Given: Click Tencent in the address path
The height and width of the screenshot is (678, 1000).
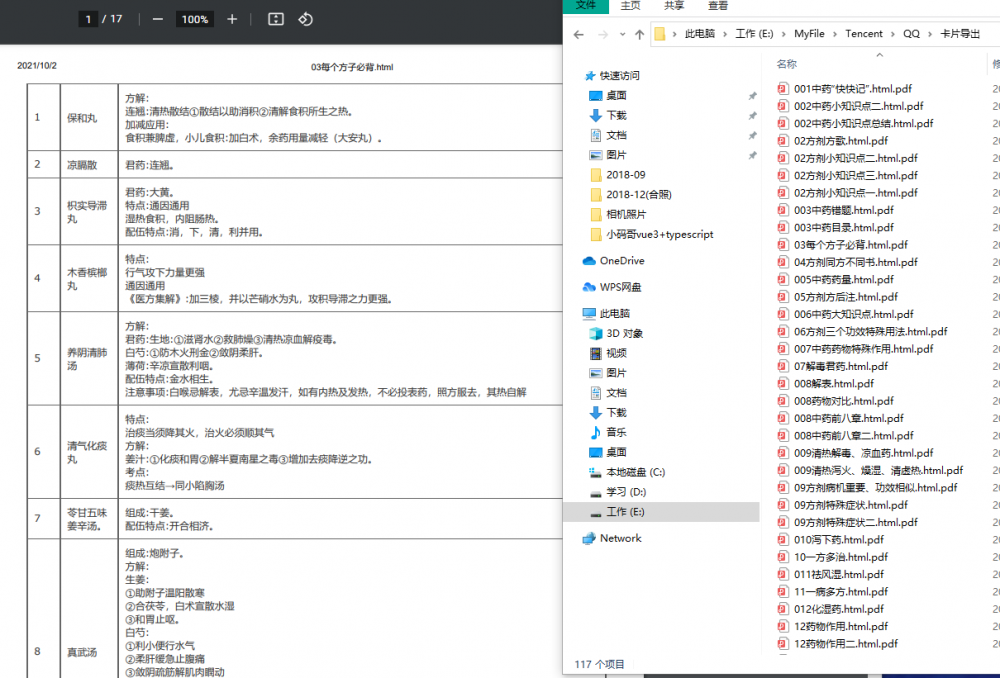Looking at the screenshot, I should pyautogui.click(x=864, y=34).
